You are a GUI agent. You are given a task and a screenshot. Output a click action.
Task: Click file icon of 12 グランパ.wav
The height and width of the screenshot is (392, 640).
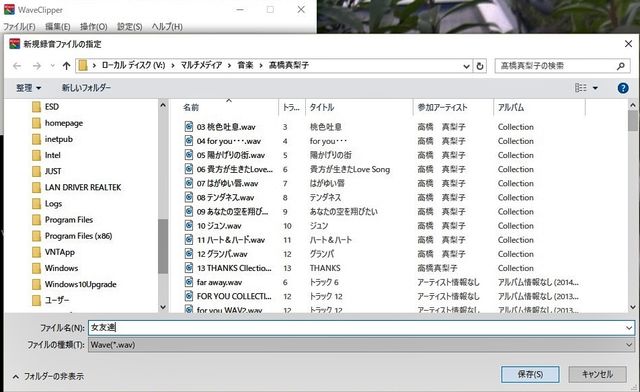189,254
